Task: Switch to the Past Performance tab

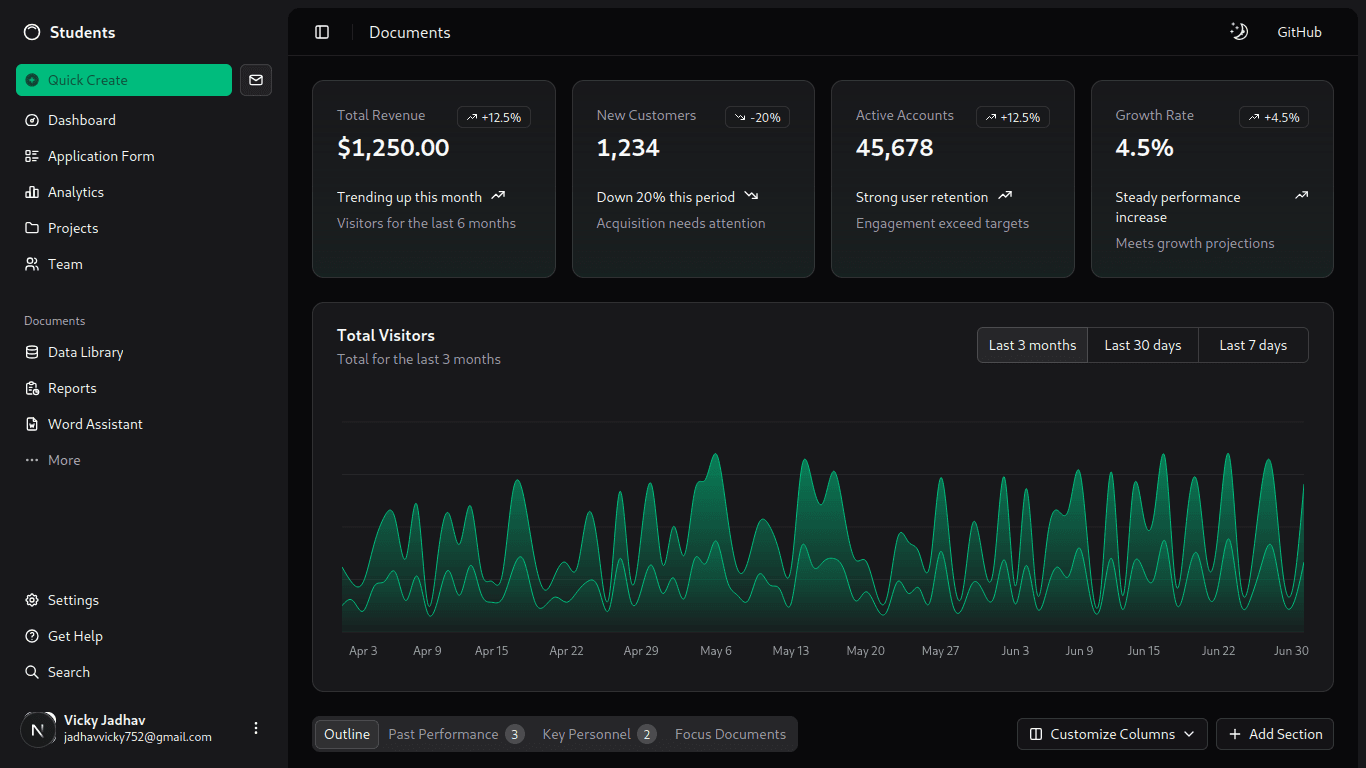Action: [456, 734]
